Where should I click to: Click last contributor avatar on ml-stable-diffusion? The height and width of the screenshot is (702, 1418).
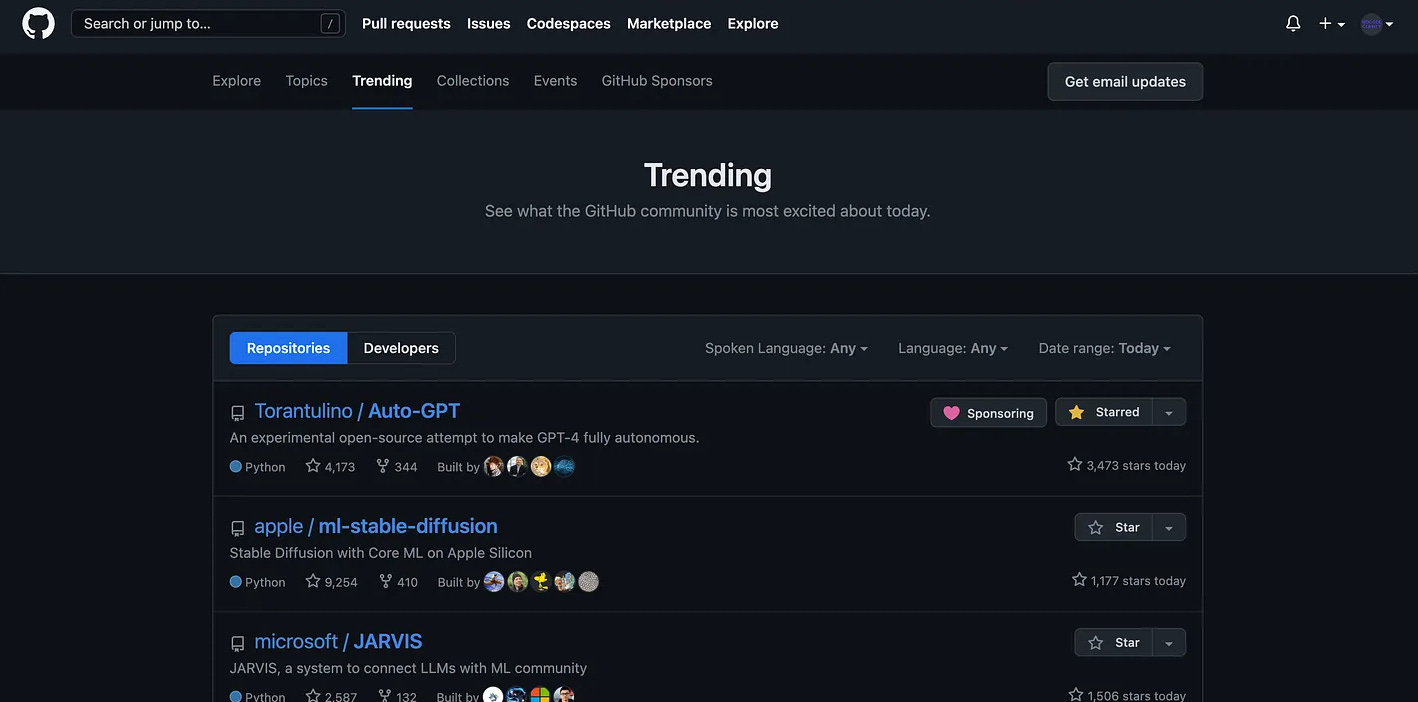click(x=589, y=581)
